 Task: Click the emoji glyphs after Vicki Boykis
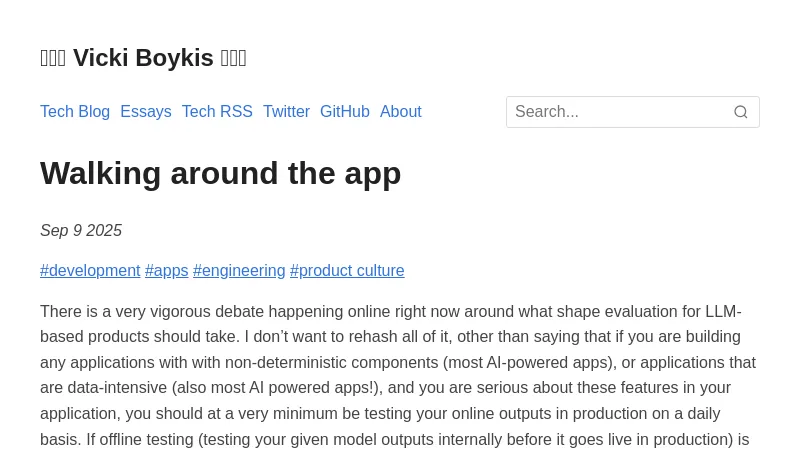pyautogui.click(x=233, y=58)
